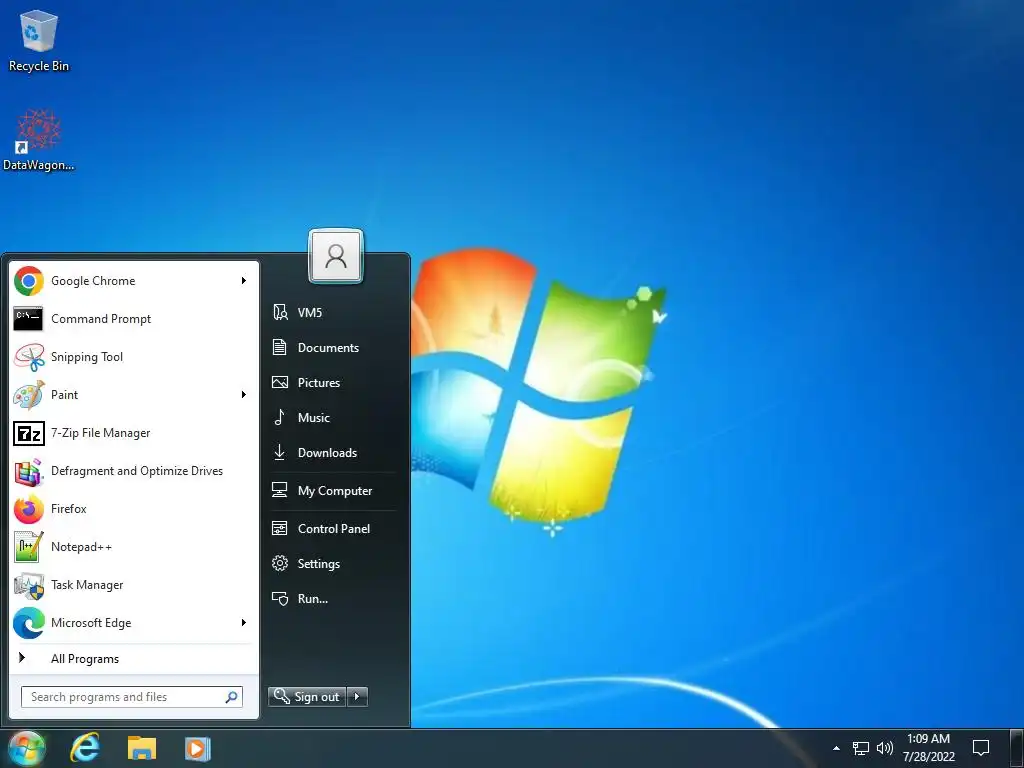Show All Programs list
The image size is (1024, 768).
(x=134, y=658)
